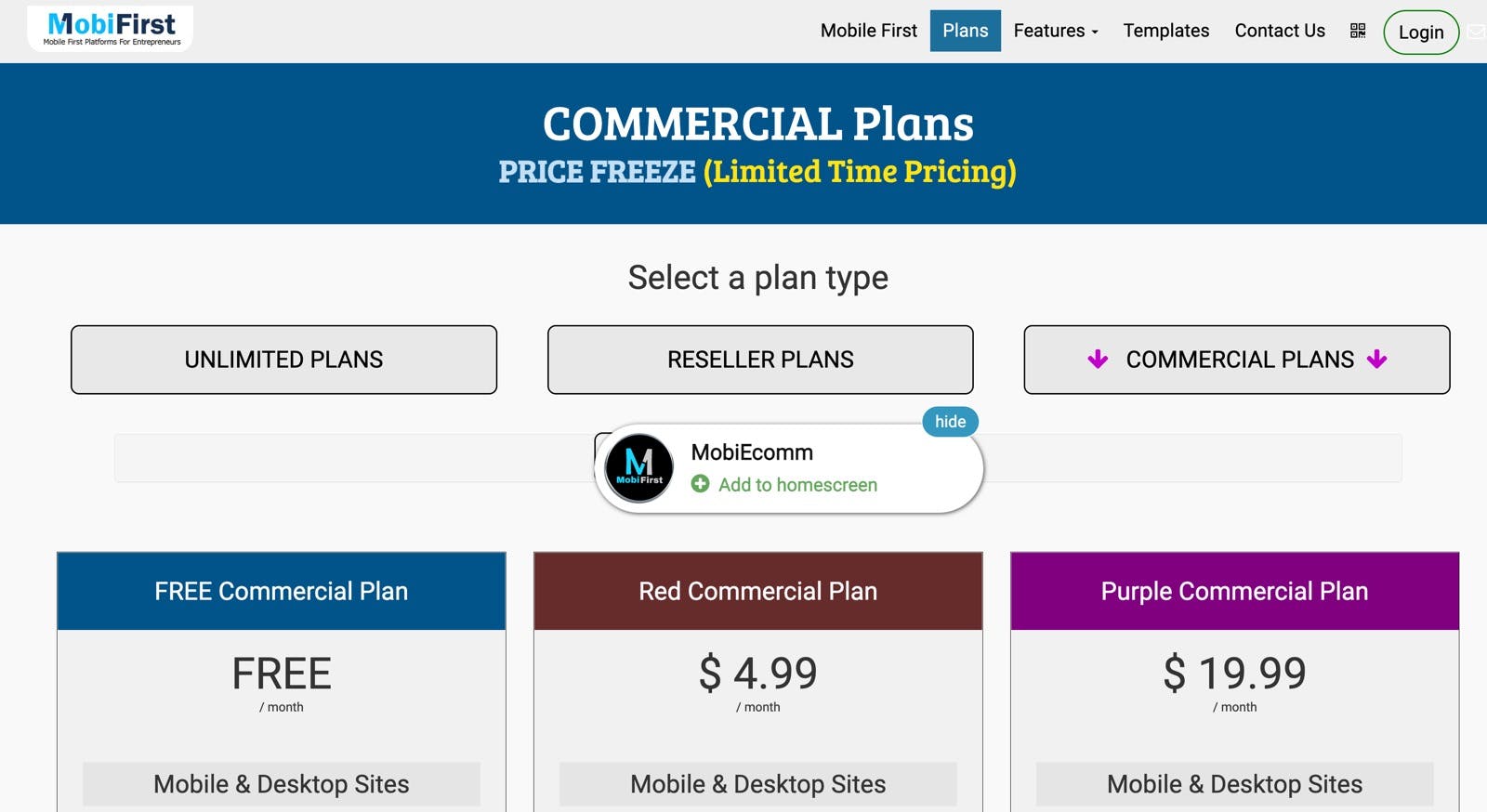Tap the Add to homescreen link

click(x=797, y=485)
